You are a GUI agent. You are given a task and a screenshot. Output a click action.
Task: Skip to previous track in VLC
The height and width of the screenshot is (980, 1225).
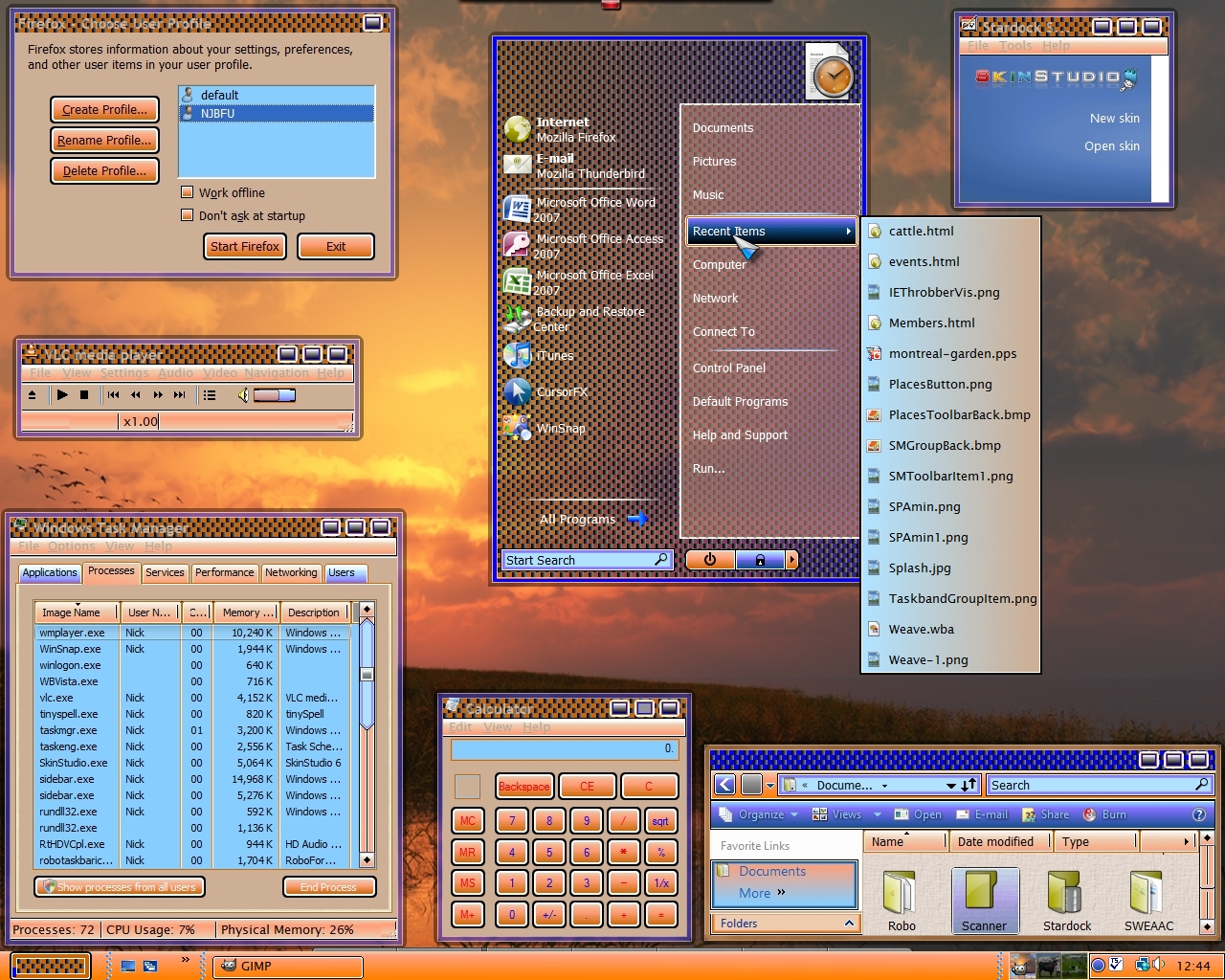[114, 394]
